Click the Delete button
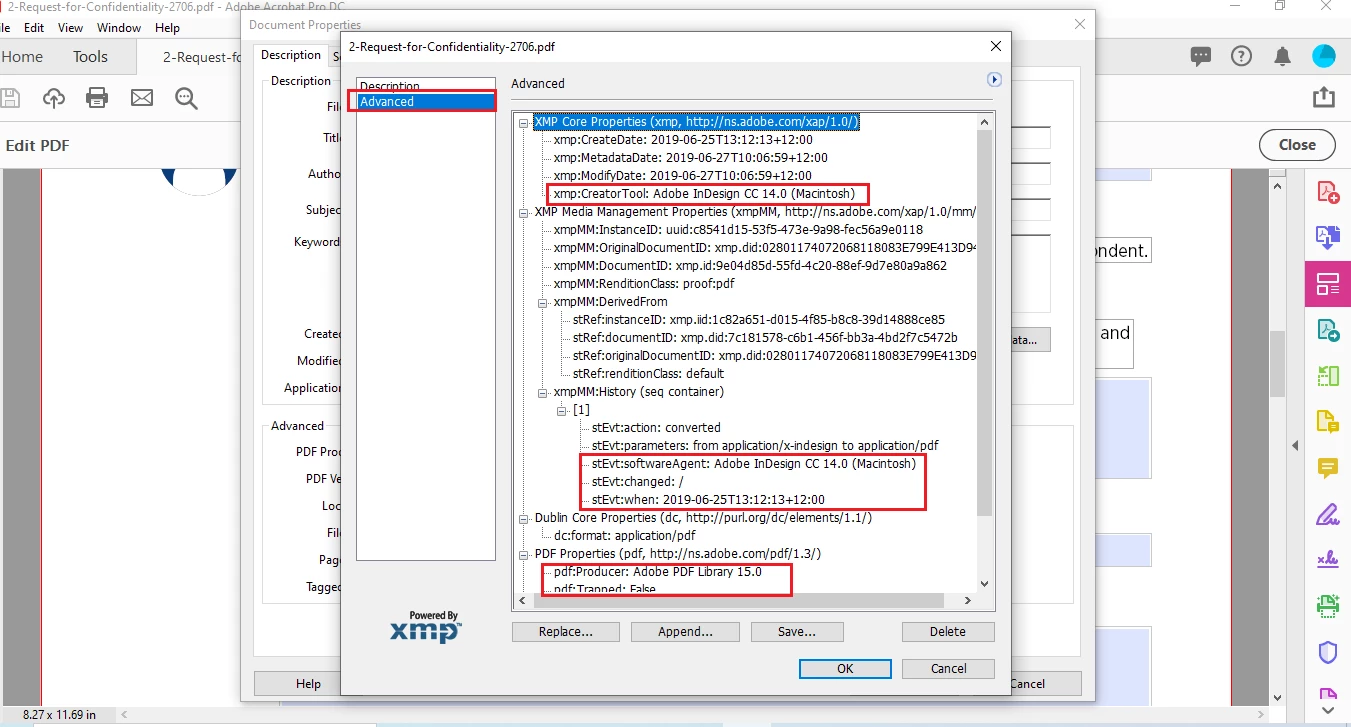 tap(948, 632)
